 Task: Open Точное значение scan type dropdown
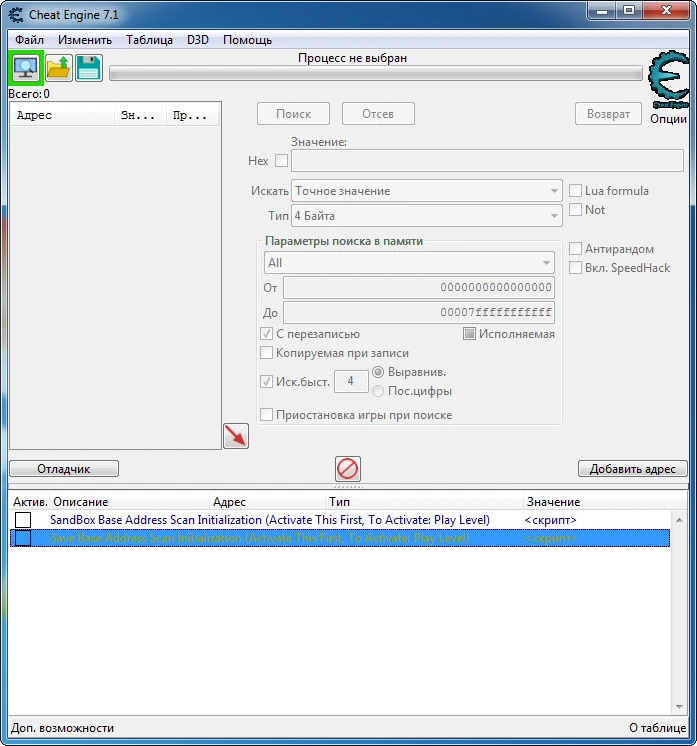(427, 191)
